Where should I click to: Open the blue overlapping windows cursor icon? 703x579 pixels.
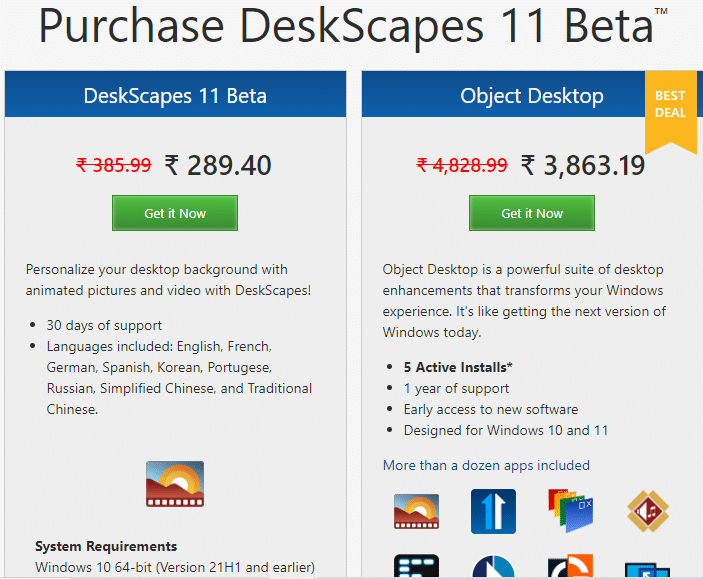[x=647, y=570]
